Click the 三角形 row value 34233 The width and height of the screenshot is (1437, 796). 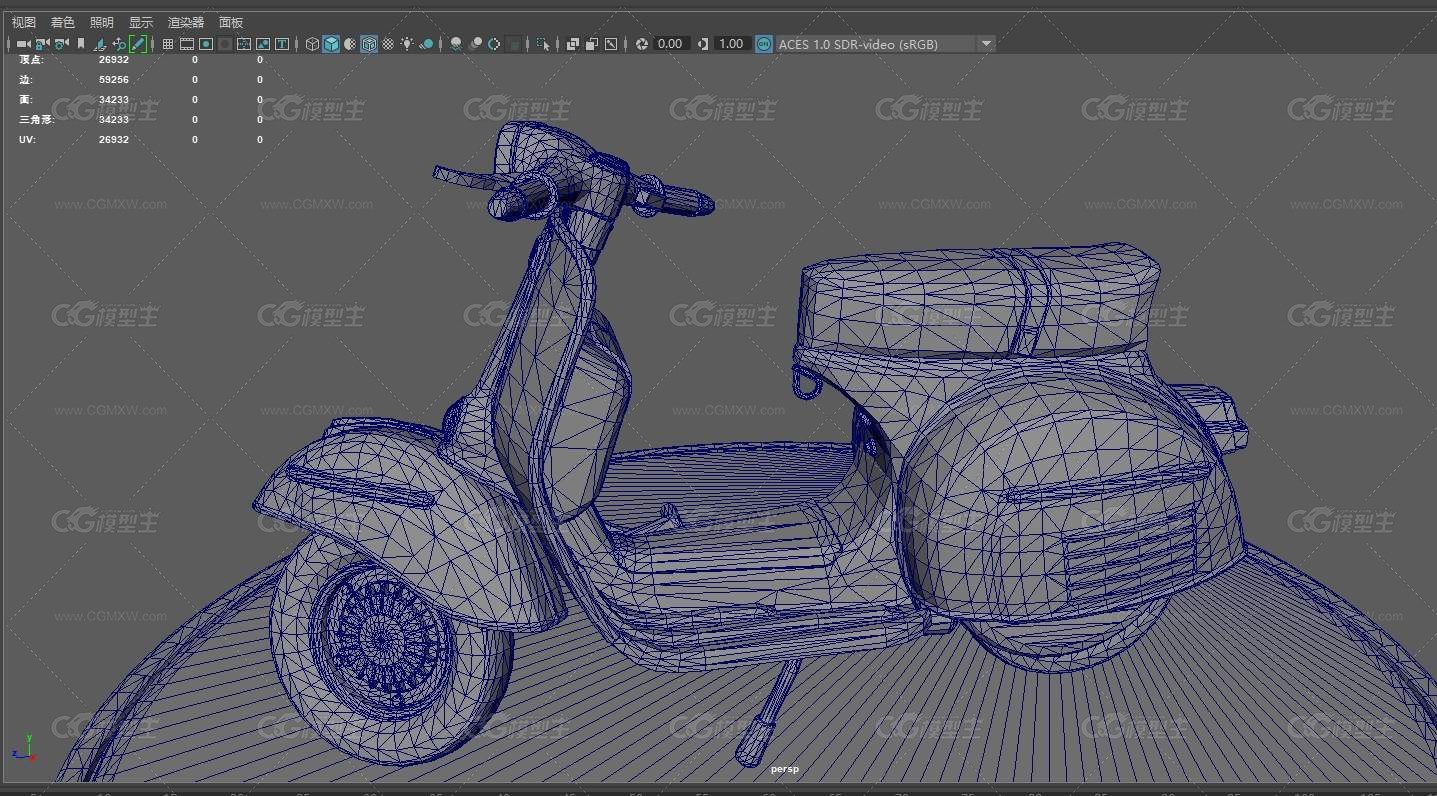[114, 119]
